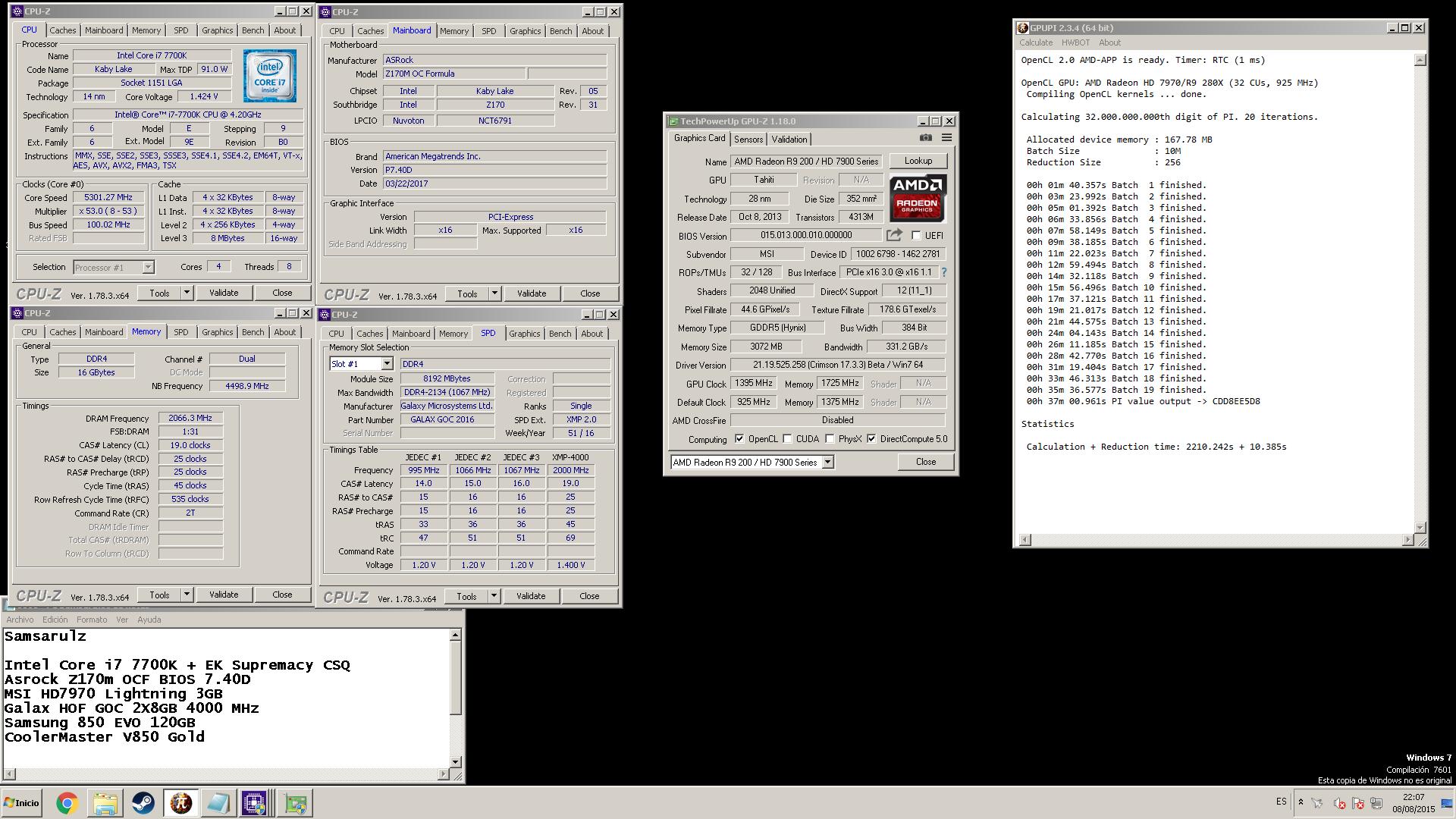1456x819 pixels.
Task: Click the ES language indicator in taskbar
Action: pos(1282,802)
